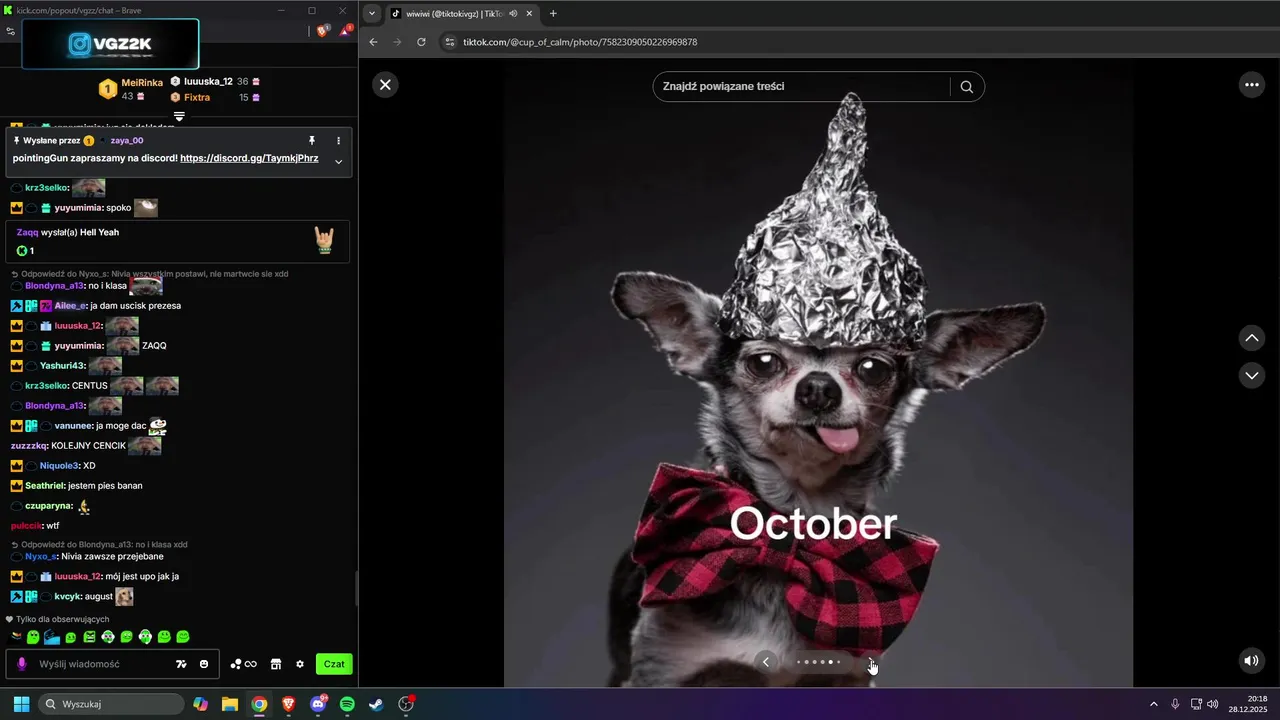Click 'KOLEJNY CENCIK' message by zuzzzkq

(x=88, y=446)
